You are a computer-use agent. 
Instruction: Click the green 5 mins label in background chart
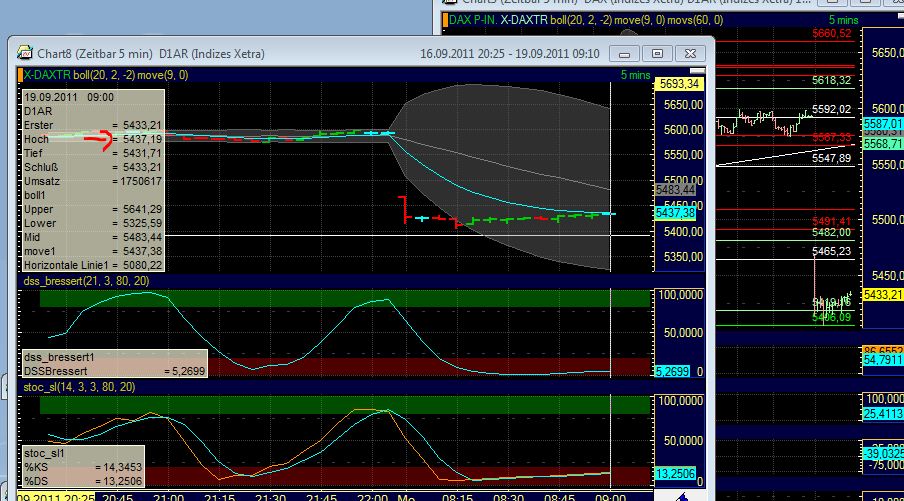pos(843,20)
